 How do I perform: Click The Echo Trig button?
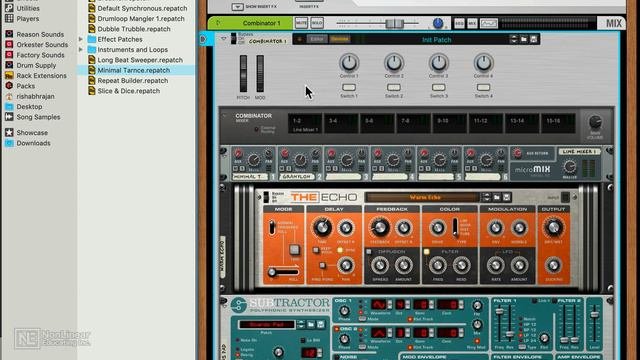click(294, 250)
